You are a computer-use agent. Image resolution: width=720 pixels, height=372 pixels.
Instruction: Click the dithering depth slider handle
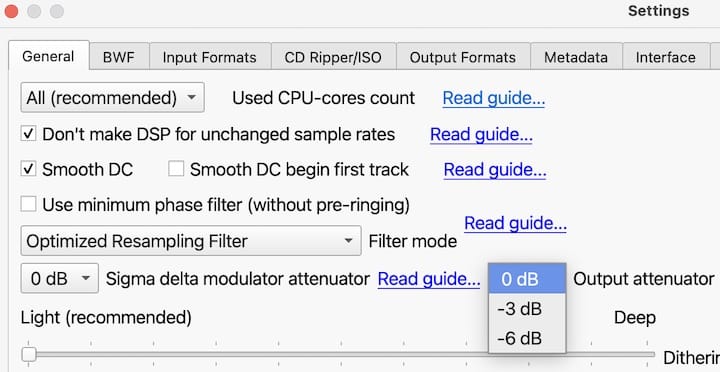tap(29, 355)
